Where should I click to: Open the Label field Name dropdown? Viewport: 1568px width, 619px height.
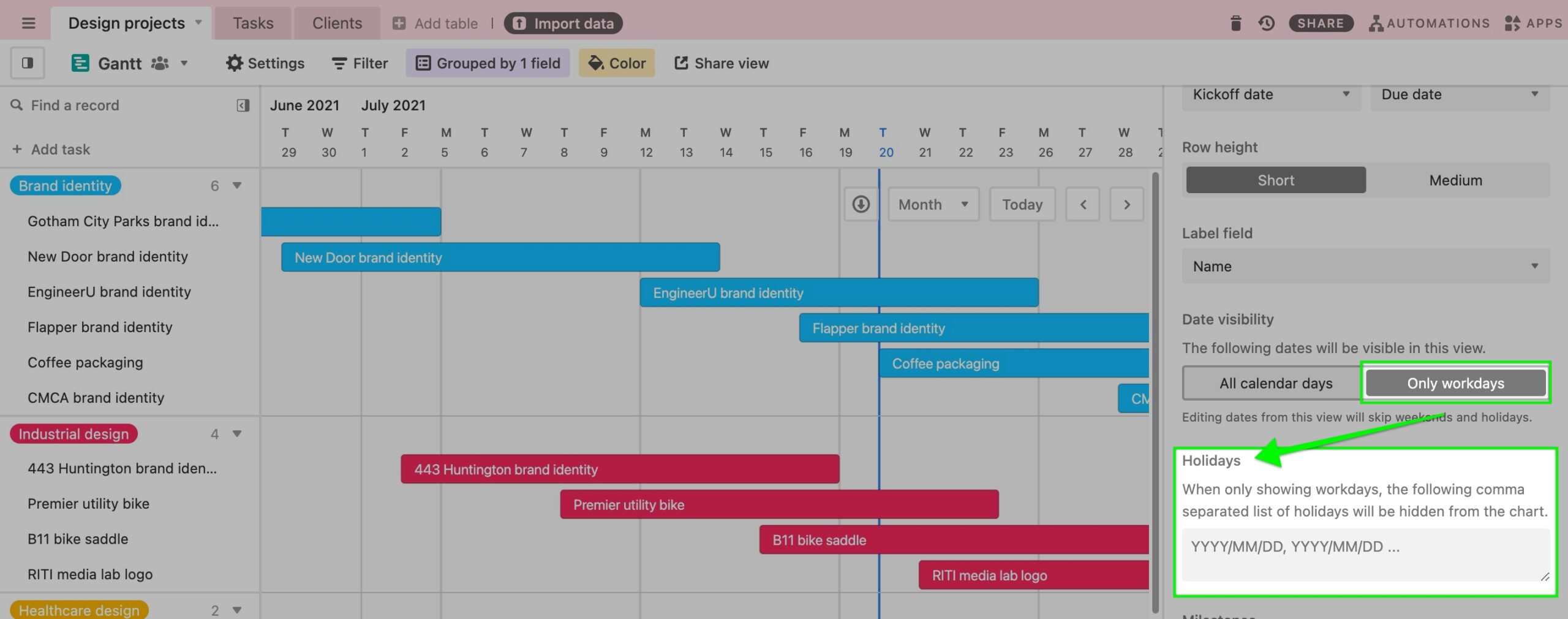pyautogui.click(x=1365, y=266)
